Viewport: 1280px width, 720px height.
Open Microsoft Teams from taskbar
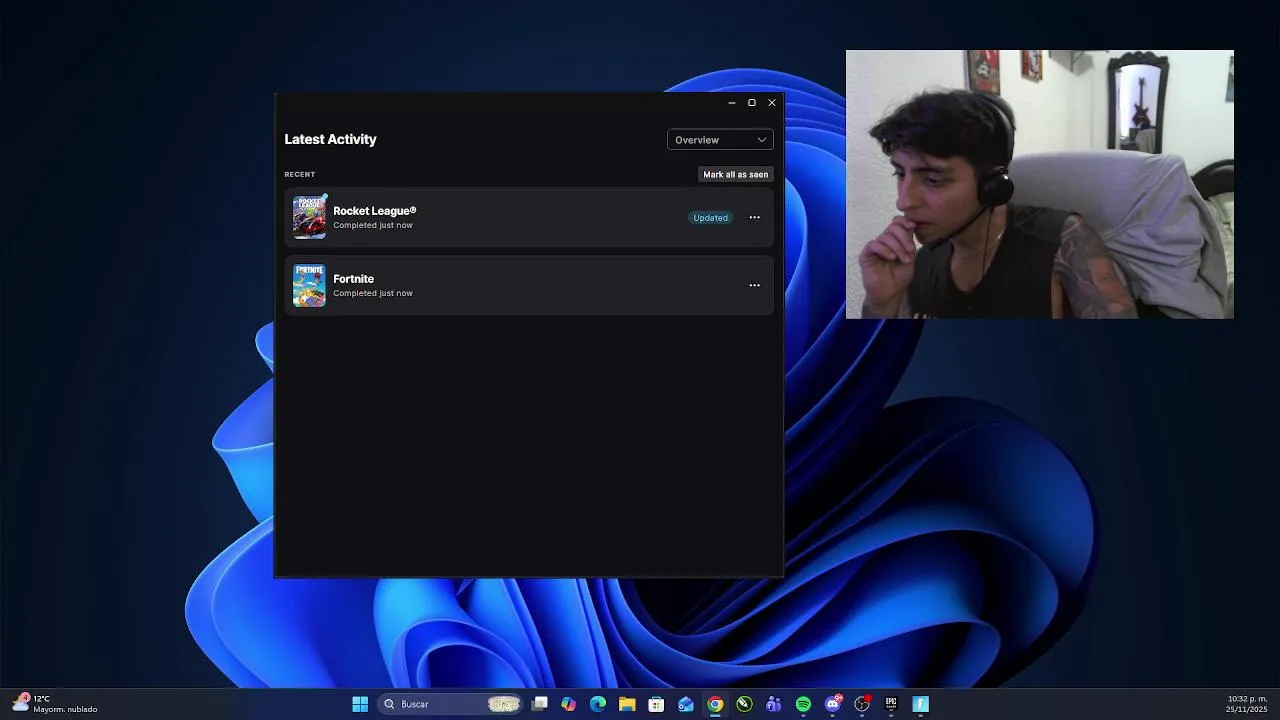[773, 704]
